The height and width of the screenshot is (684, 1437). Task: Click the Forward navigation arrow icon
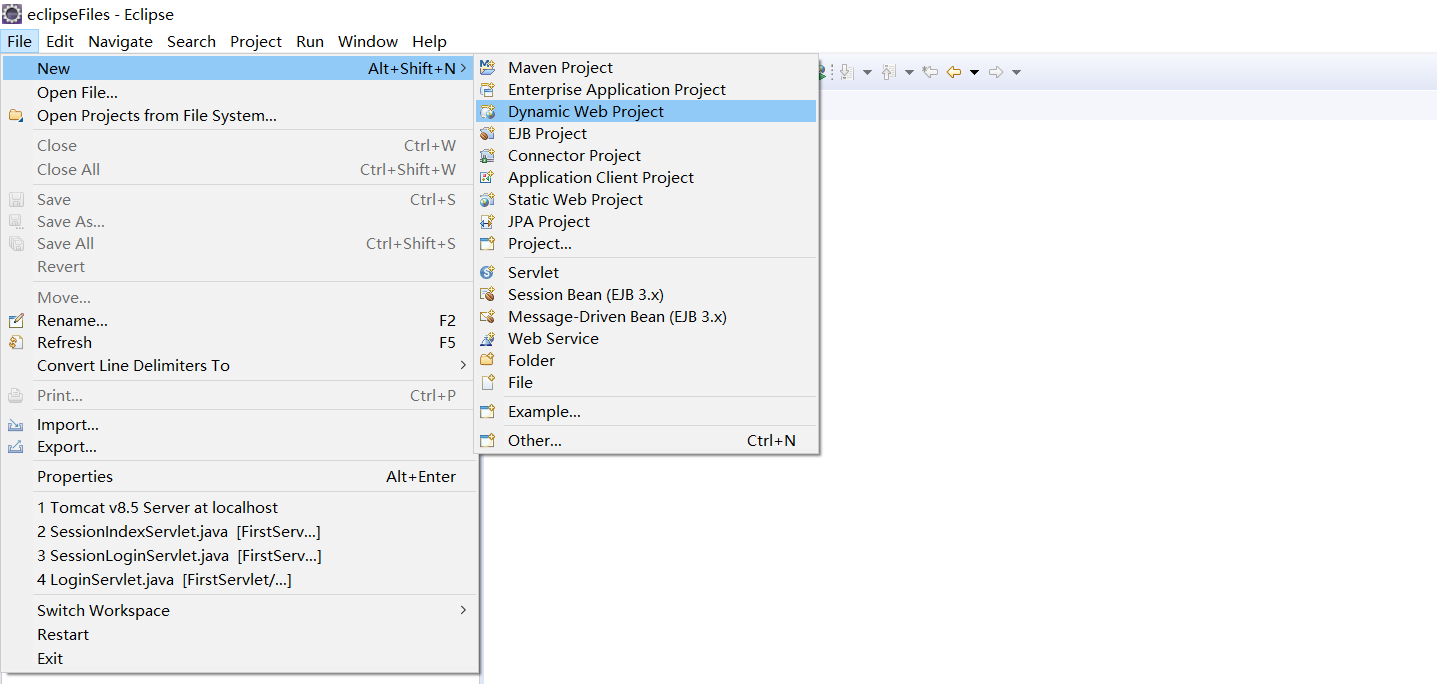click(995, 71)
